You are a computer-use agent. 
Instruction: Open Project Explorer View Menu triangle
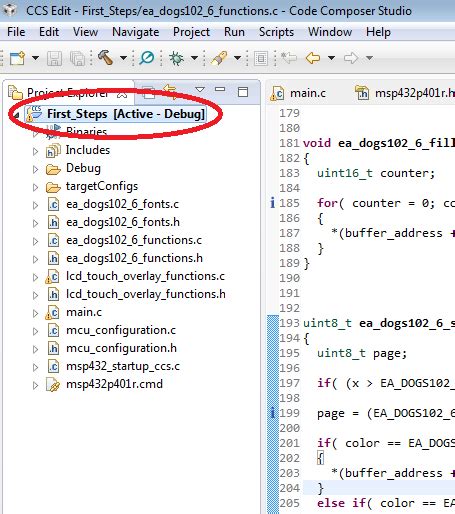(200, 90)
